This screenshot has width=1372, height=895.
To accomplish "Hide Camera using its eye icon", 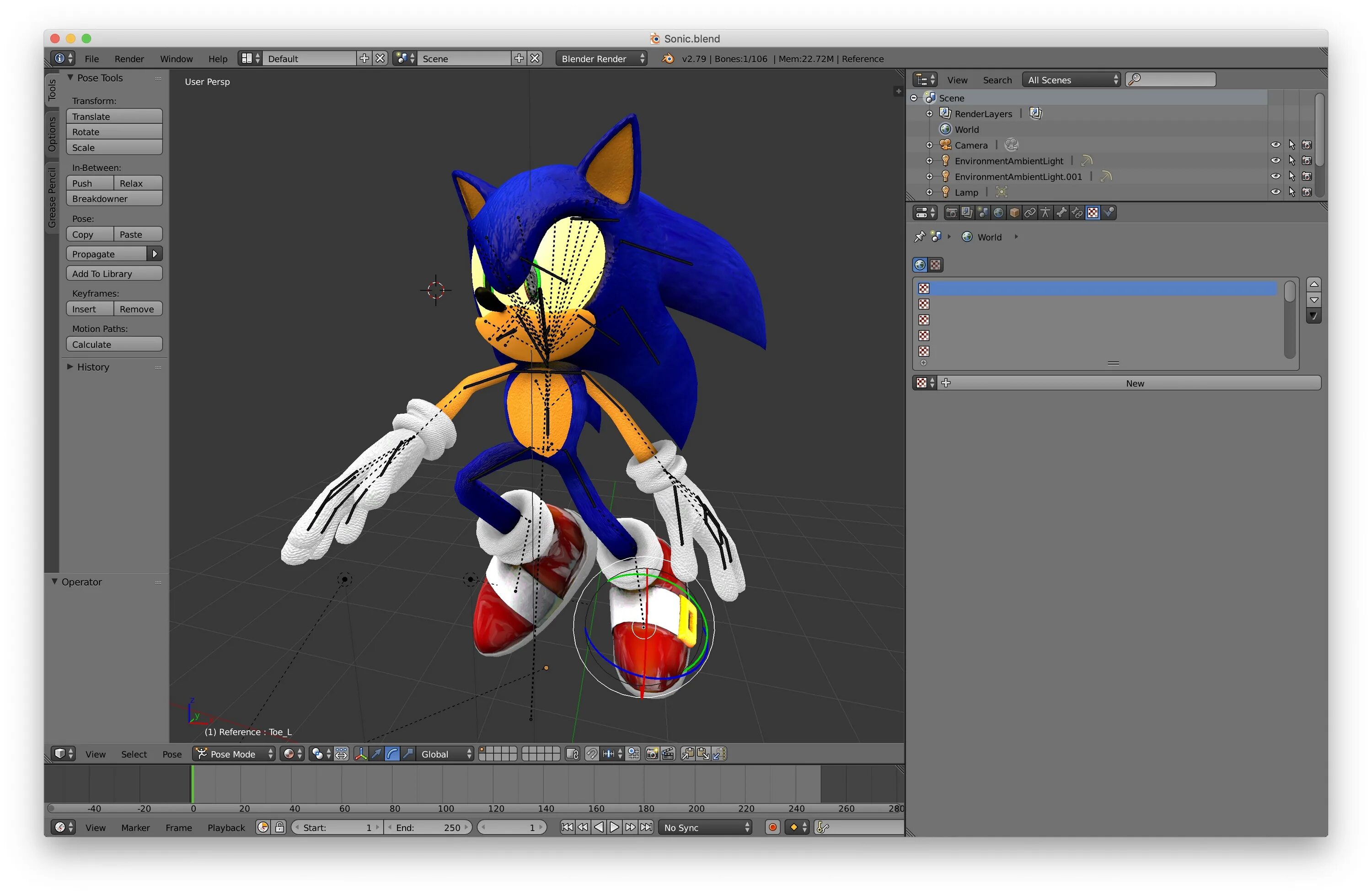I will 1275,145.
